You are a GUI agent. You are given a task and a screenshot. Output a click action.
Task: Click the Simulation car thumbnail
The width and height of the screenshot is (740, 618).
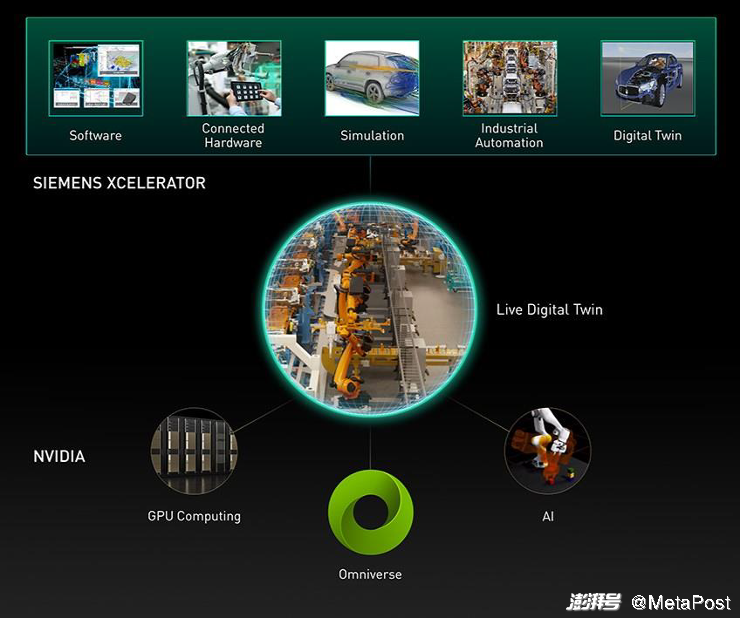click(x=372, y=78)
